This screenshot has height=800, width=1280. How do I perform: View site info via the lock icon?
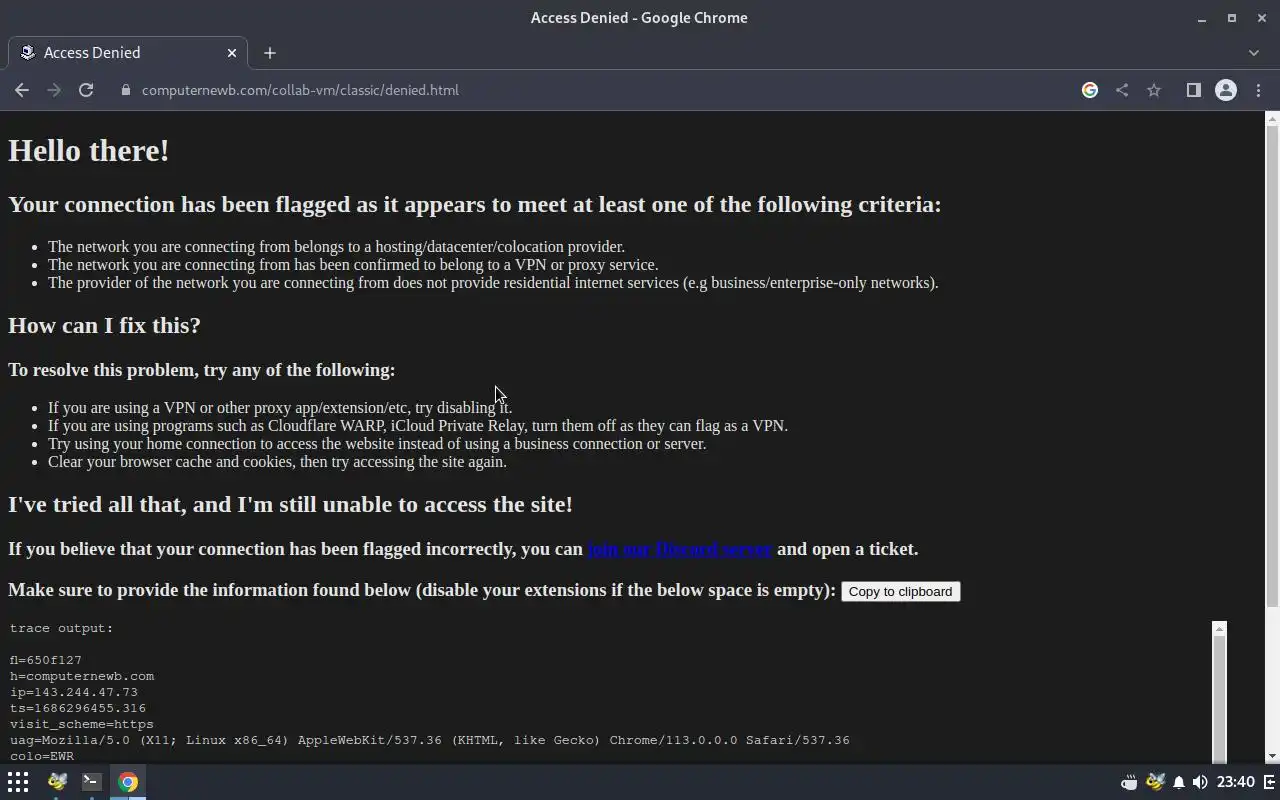tap(125, 90)
